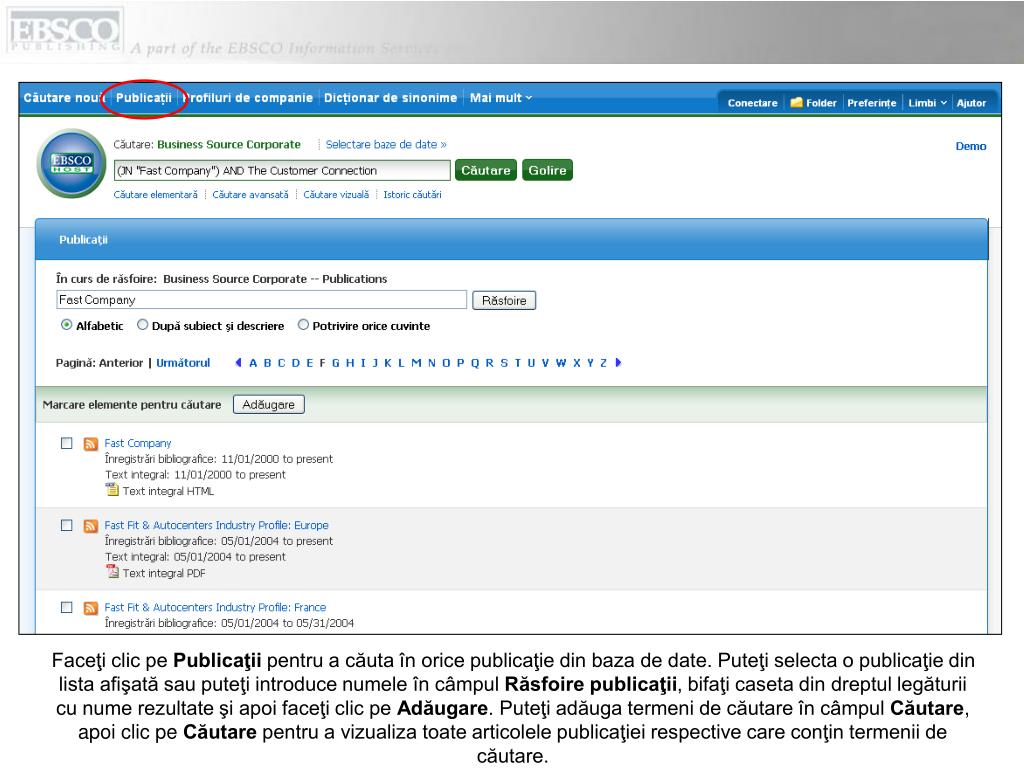Click the publication browse field with Fast Company

coord(261,300)
